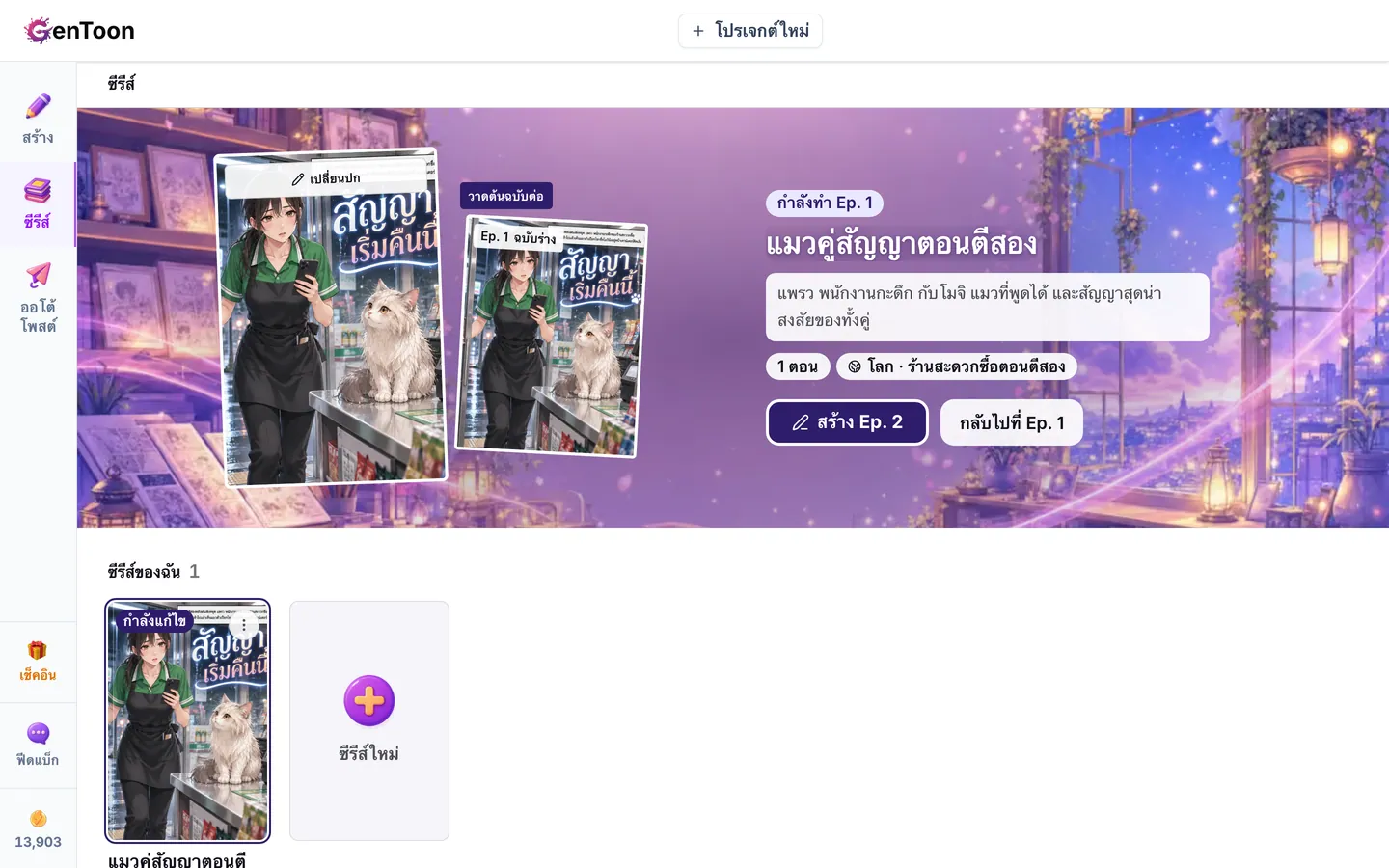The height and width of the screenshot is (868, 1389).
Task: Select the ซีรีส์ books icon in sidebar
Action: (38, 190)
